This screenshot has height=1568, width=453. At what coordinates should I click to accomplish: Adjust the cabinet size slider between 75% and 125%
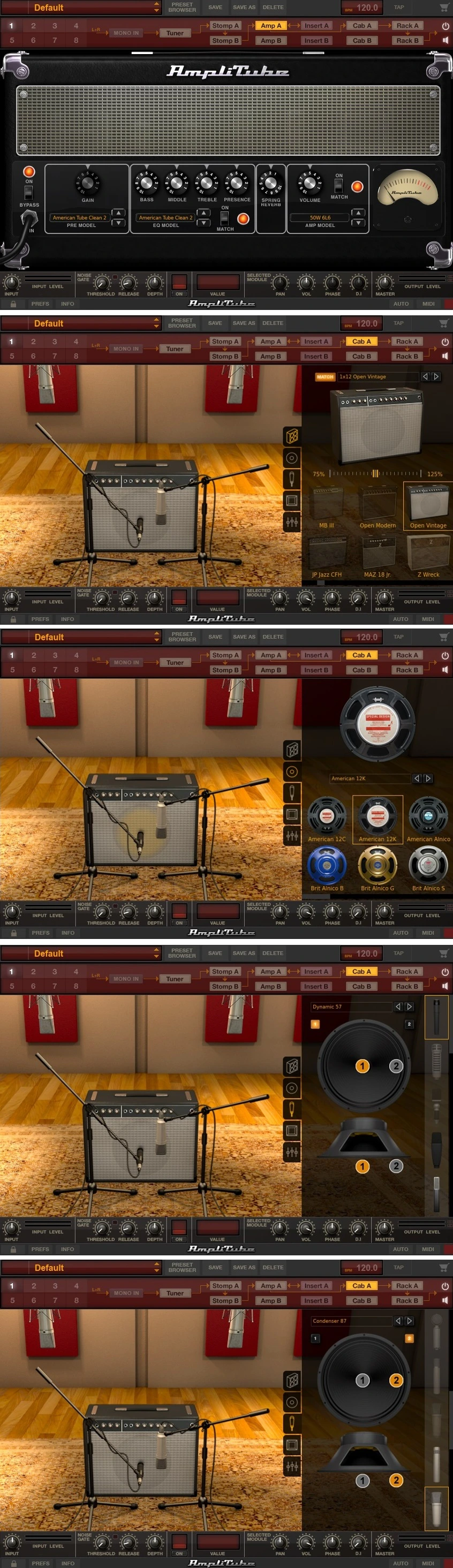click(376, 473)
